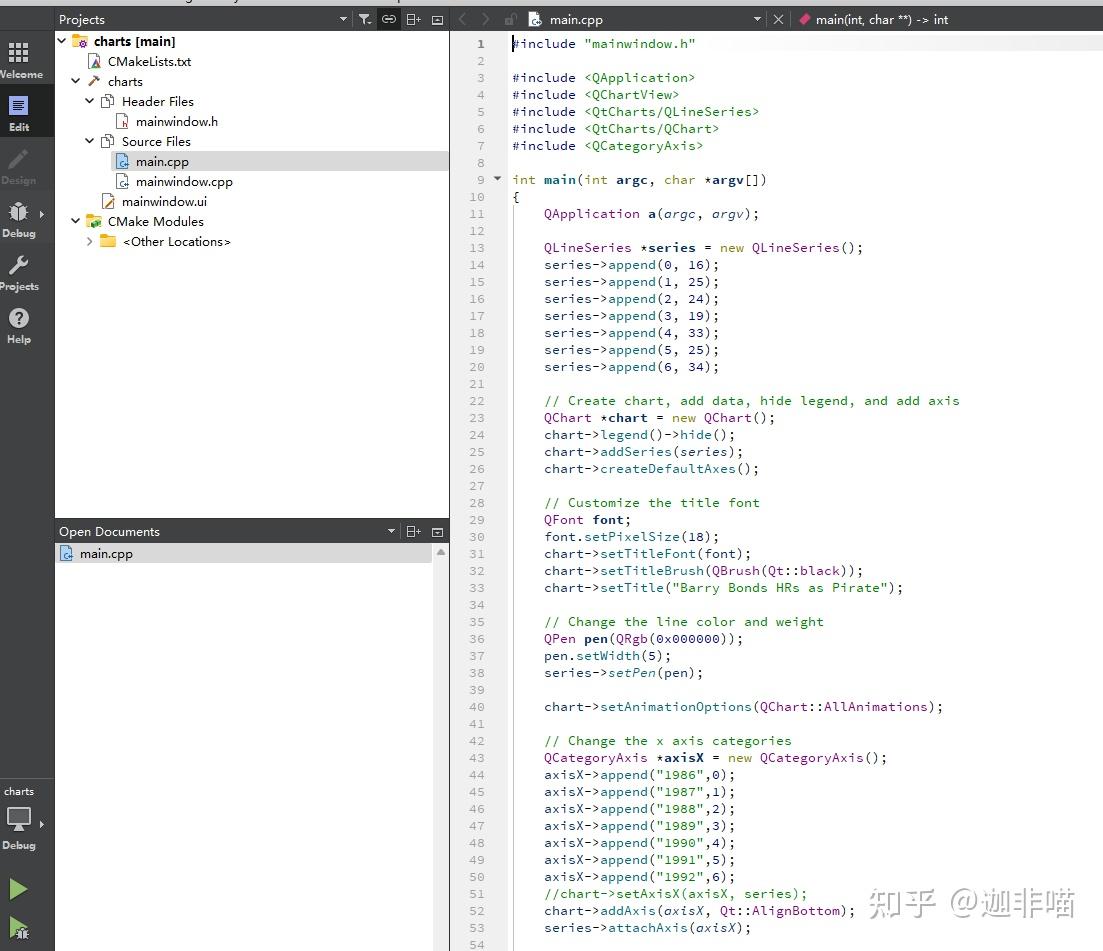This screenshot has height=951, width=1103.
Task: Select main.cpp in Open Documents list
Action: [x=243, y=554]
